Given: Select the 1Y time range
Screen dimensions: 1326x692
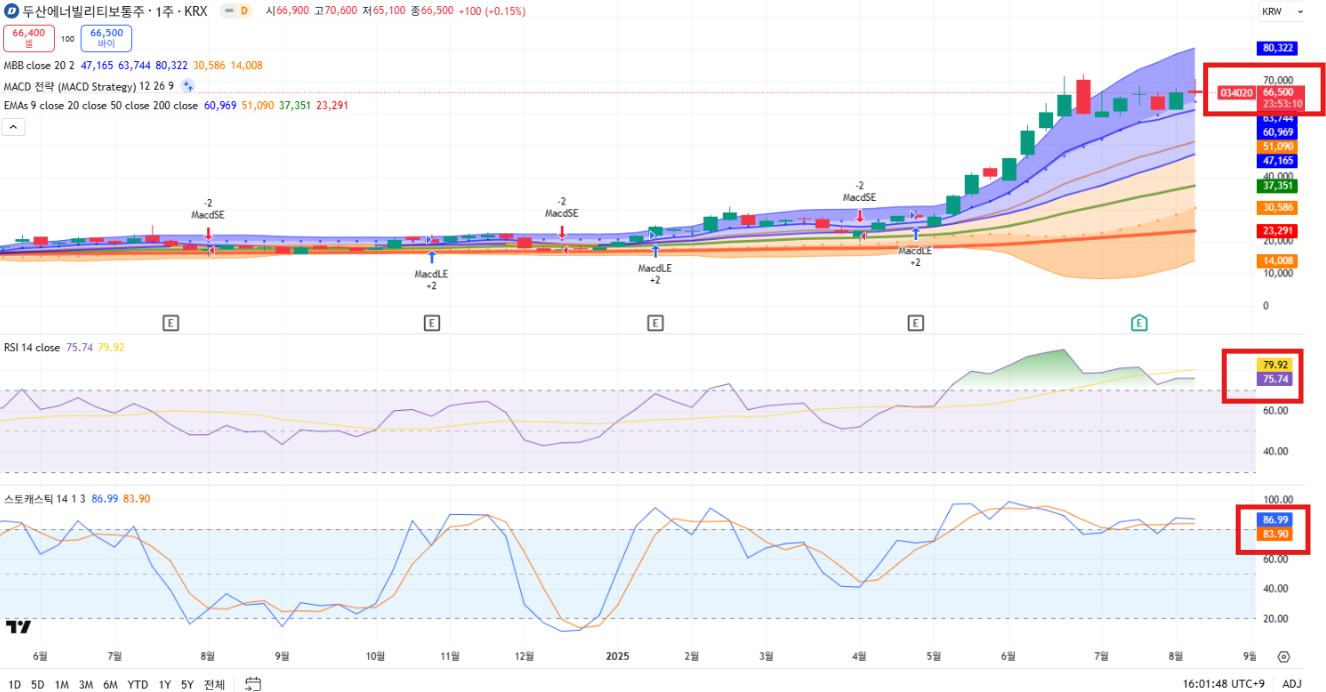Looking at the screenshot, I should tap(165, 685).
